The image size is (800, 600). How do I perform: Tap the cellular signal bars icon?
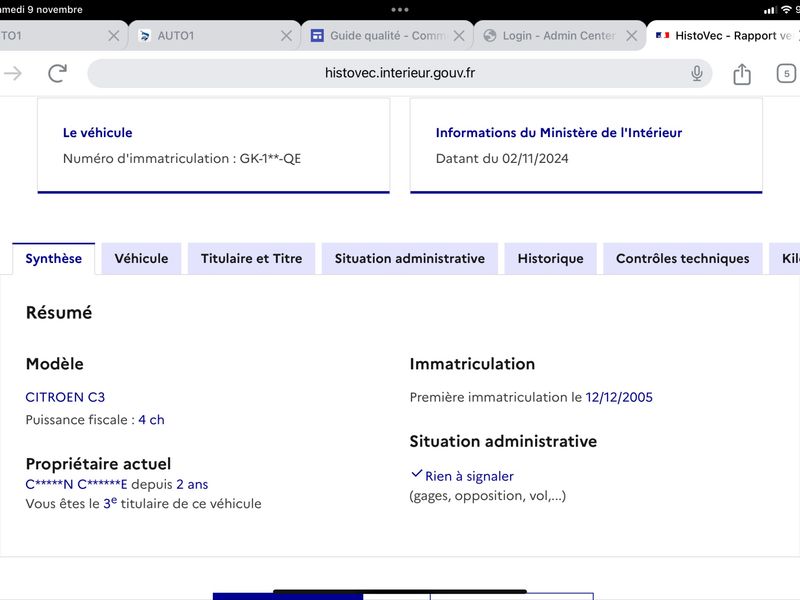[x=770, y=10]
